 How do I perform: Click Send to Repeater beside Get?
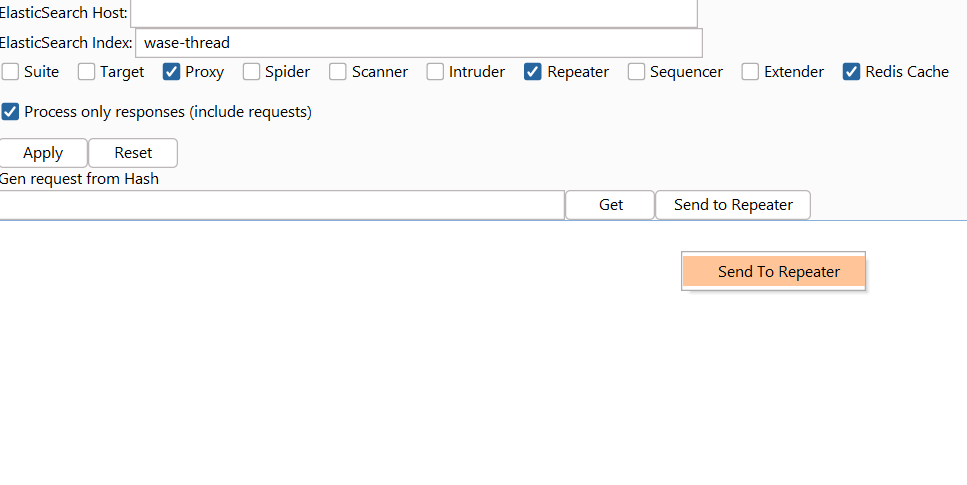[733, 205]
